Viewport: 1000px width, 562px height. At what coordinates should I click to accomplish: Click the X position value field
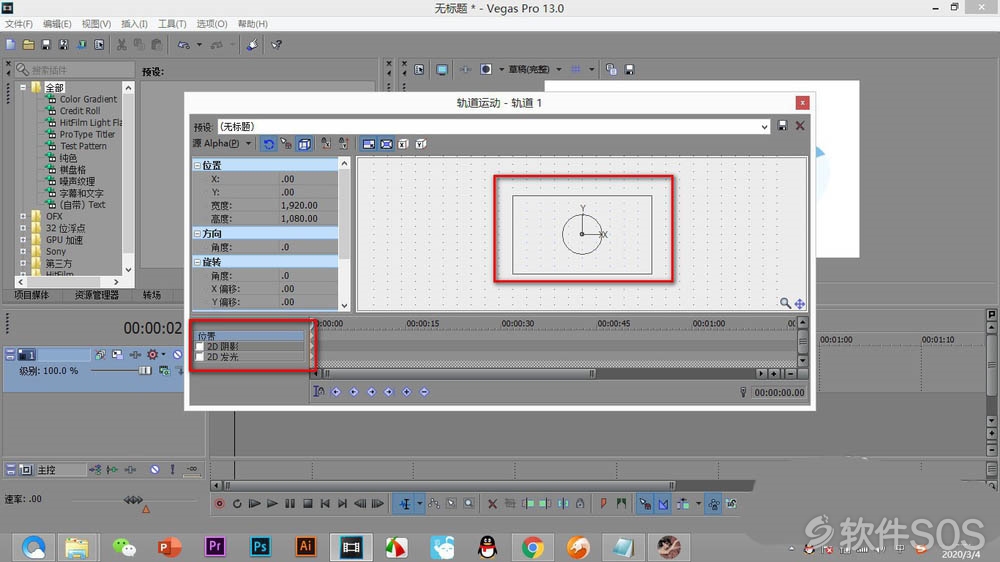[309, 179]
